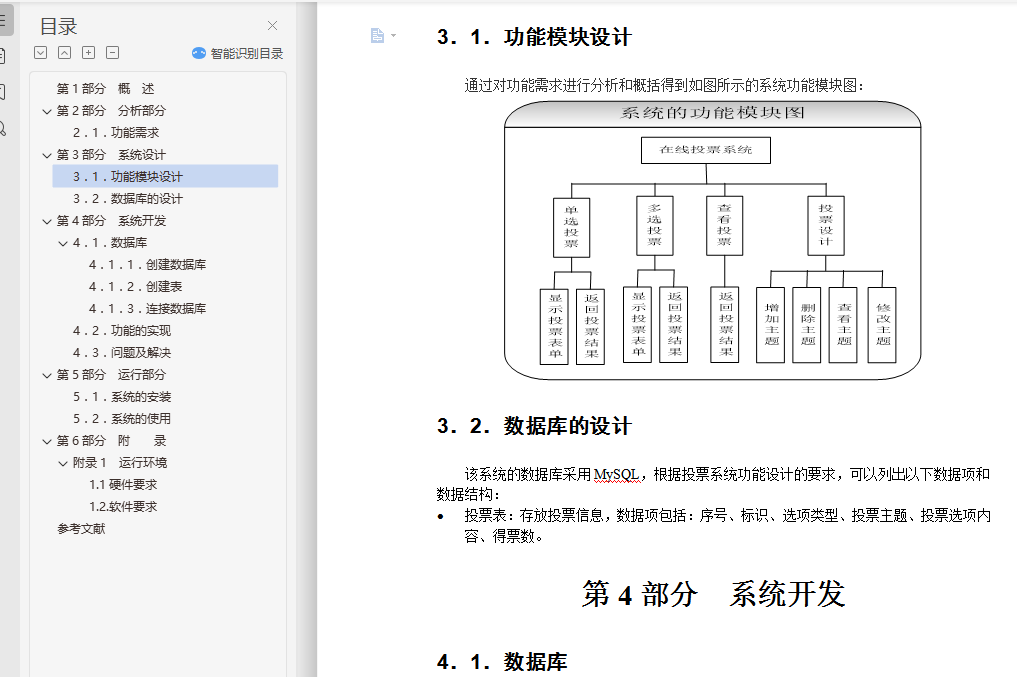Click the blue 智能识别目录 robot icon

pyautogui.click(x=198, y=53)
